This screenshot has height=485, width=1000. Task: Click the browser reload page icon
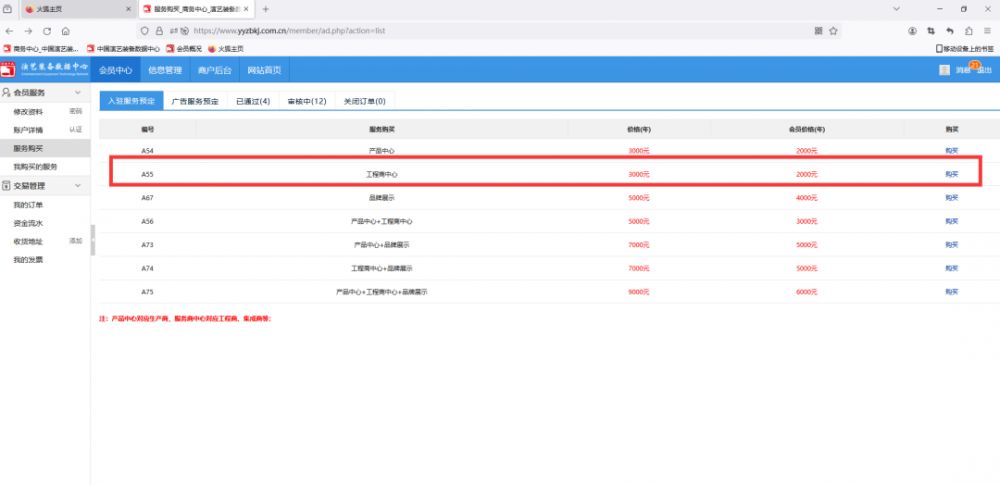(x=47, y=31)
